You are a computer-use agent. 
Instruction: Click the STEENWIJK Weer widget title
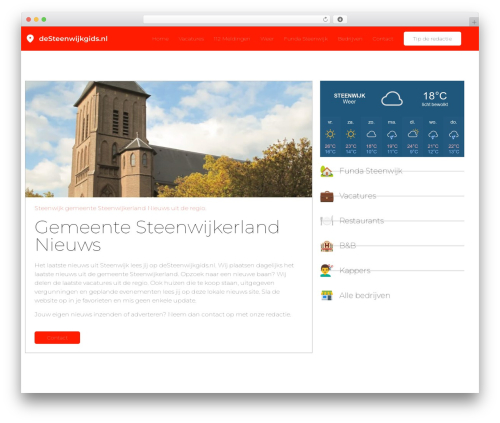349,98
